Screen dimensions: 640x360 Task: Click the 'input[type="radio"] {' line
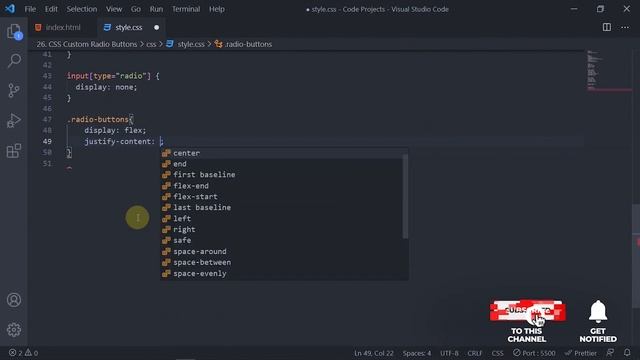click(113, 76)
